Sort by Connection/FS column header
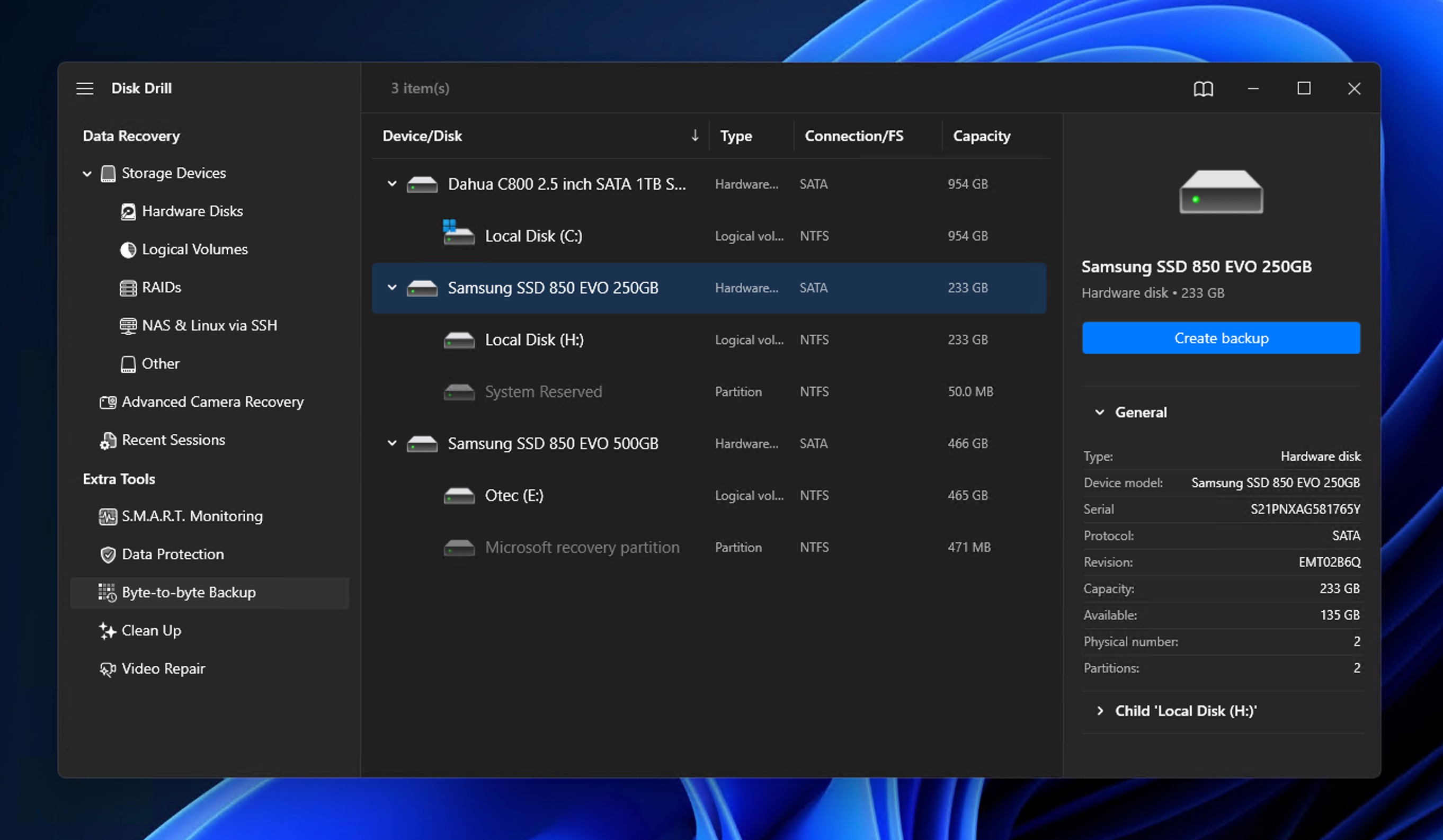 854,136
